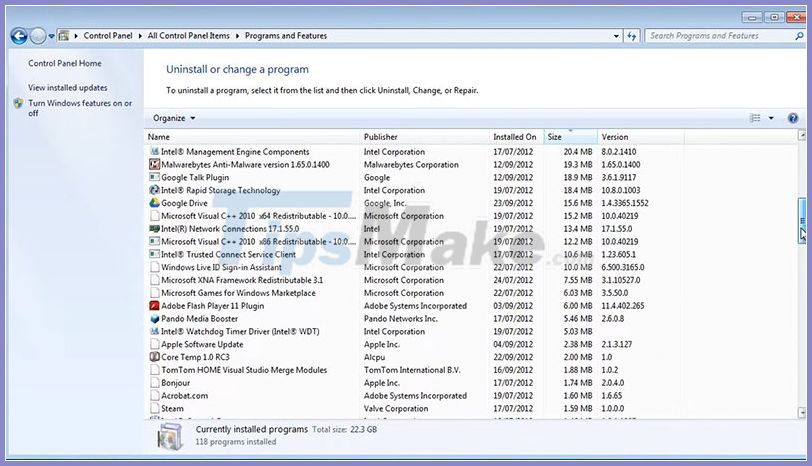Click the shield icon beside Windows features
812x466 pixels.
(x=18, y=103)
